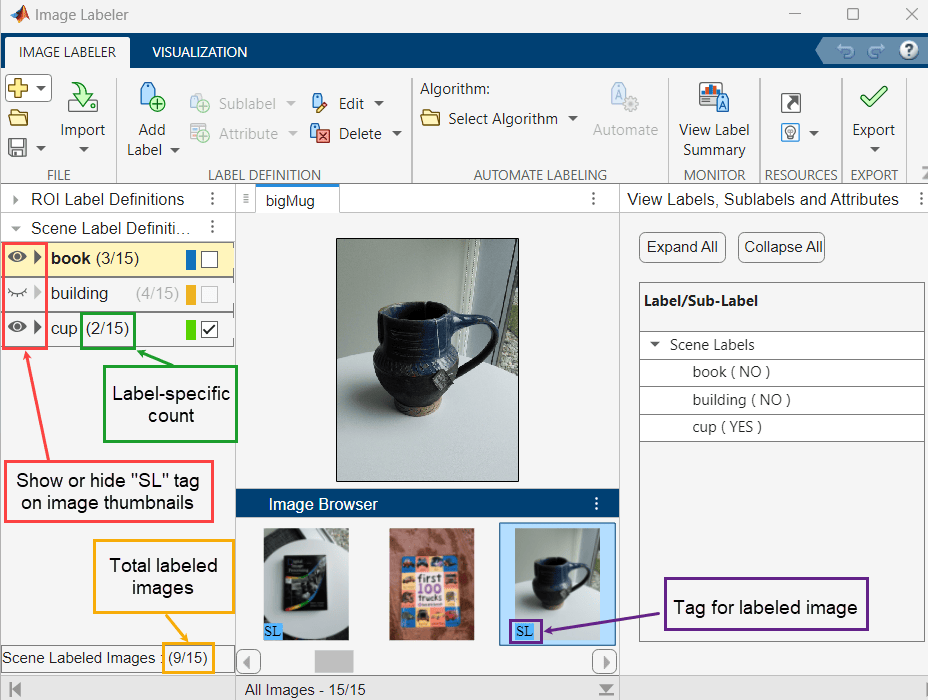Image resolution: width=928 pixels, height=700 pixels.
Task: Uncheck the cup scene label checkbox
Action: click(x=210, y=330)
